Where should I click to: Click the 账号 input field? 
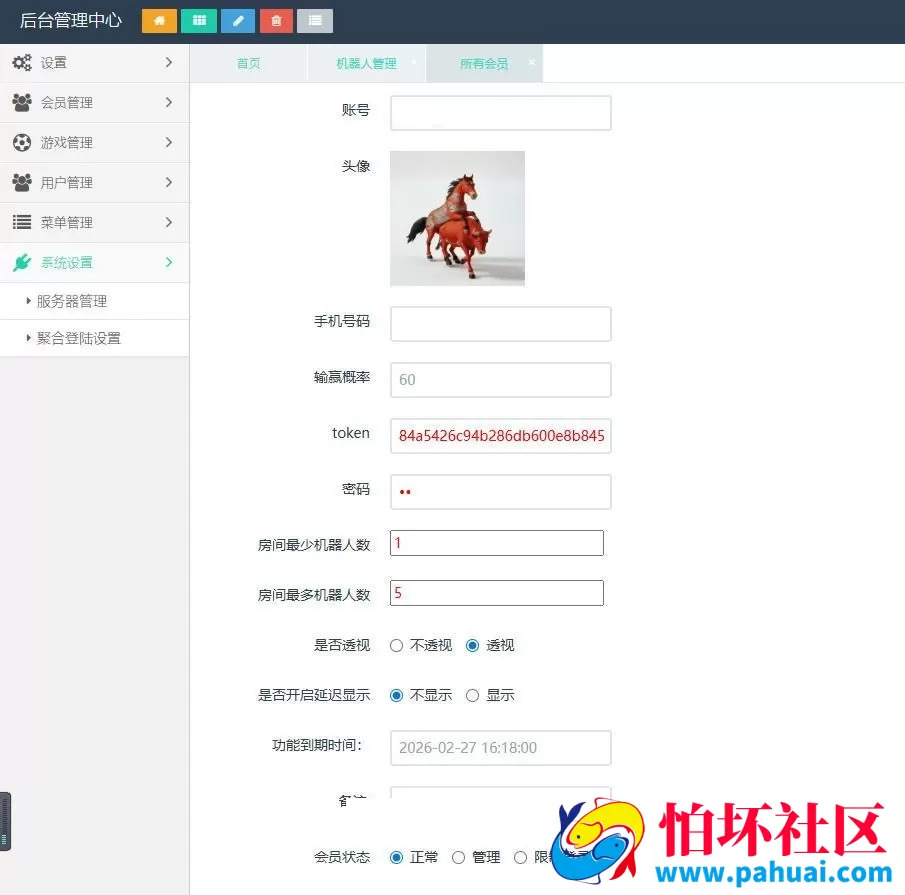[x=500, y=113]
